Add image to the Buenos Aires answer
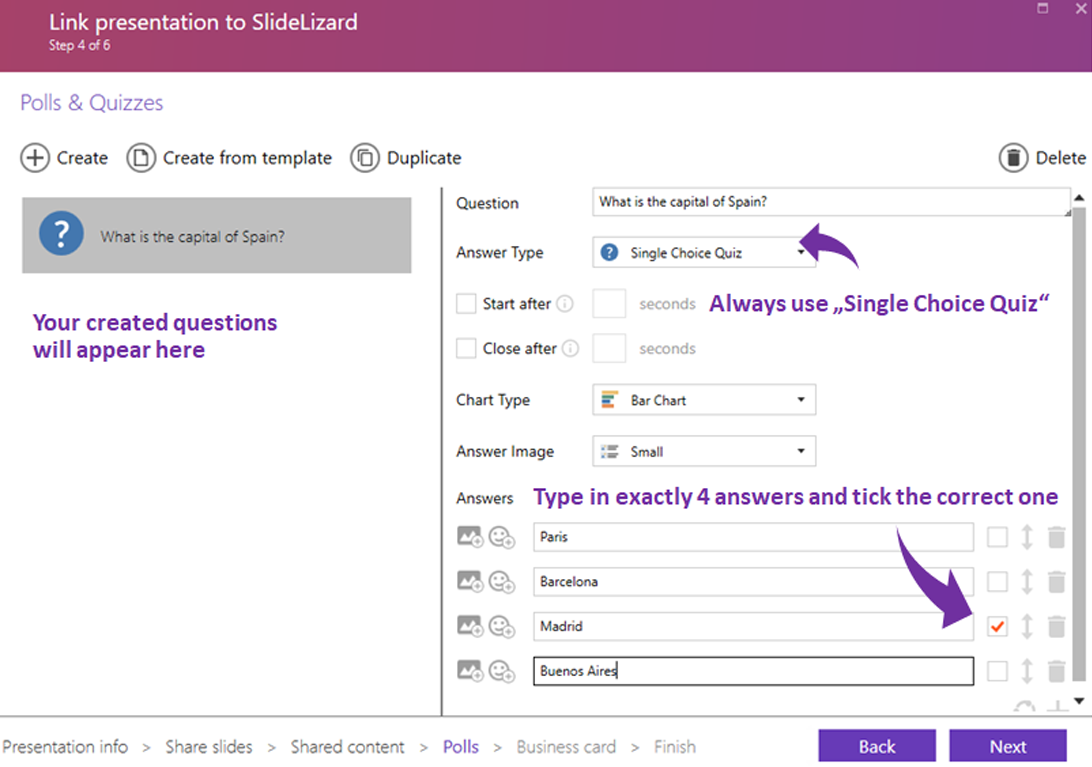 click(469, 671)
